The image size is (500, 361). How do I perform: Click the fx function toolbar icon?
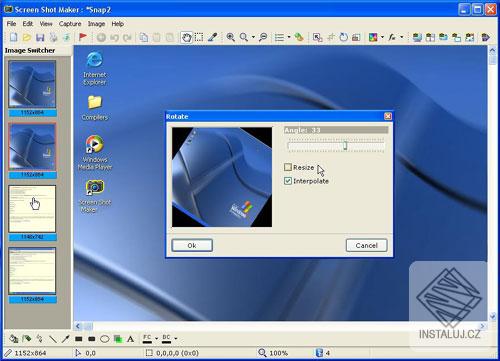click(x=392, y=37)
